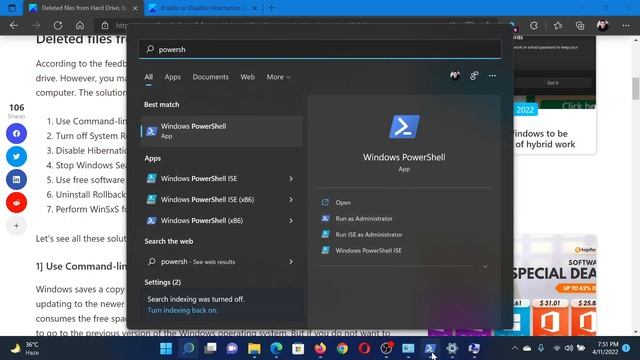Image resolution: width=640 pixels, height=360 pixels.
Task: Expand options for Windows PowerShell ISE (x86)
Action: tap(291, 200)
